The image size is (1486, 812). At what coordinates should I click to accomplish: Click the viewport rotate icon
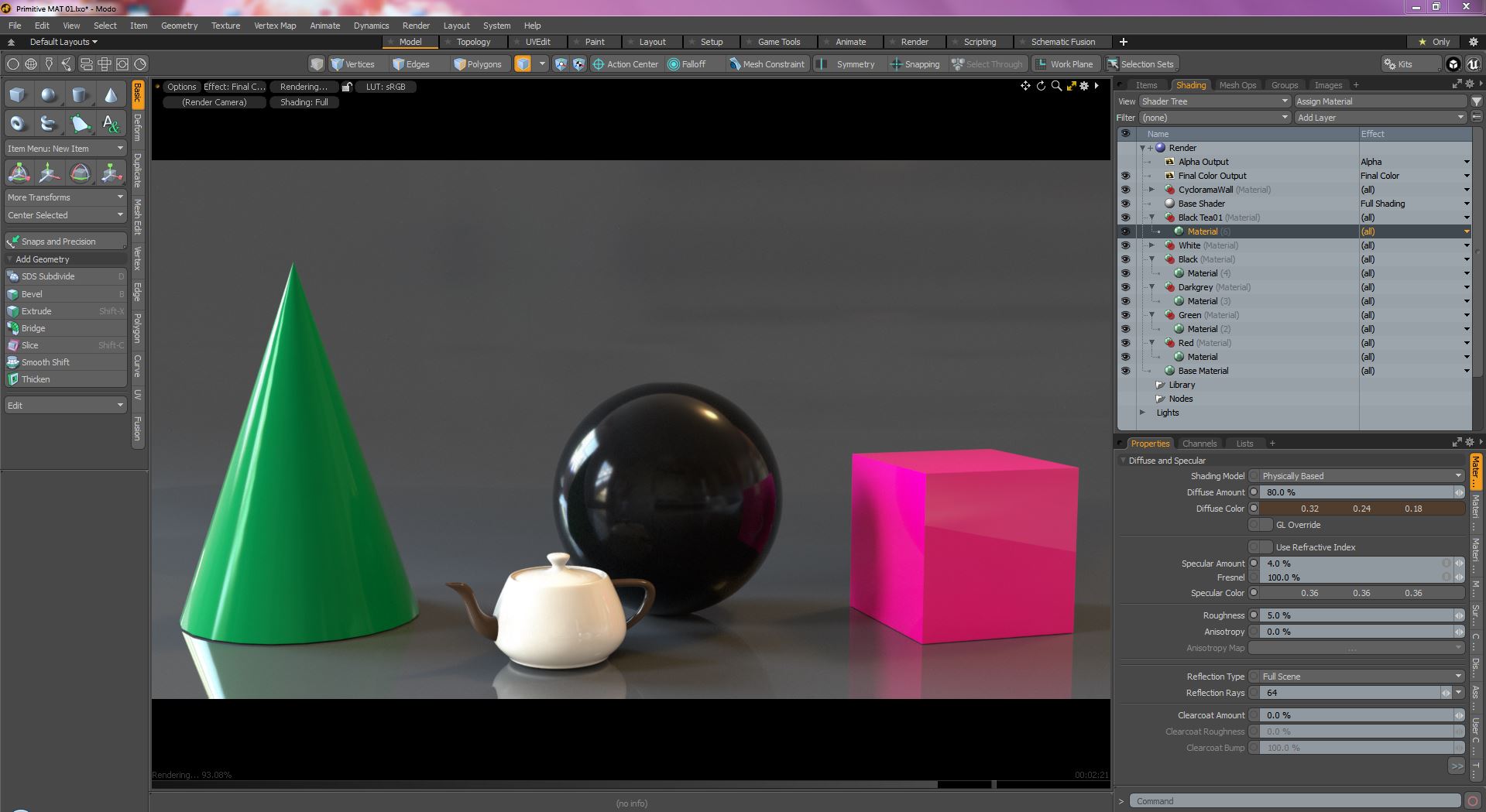[1041, 86]
